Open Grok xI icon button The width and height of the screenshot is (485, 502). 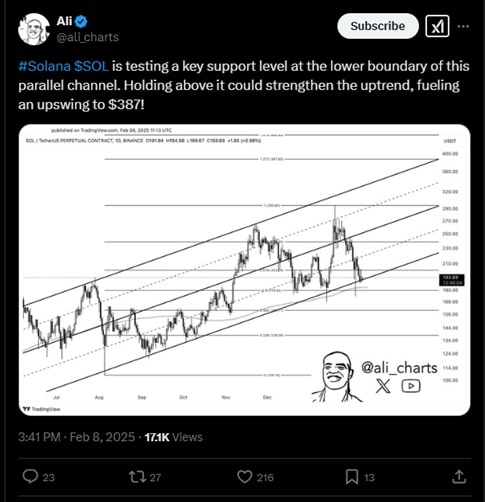pos(437,26)
